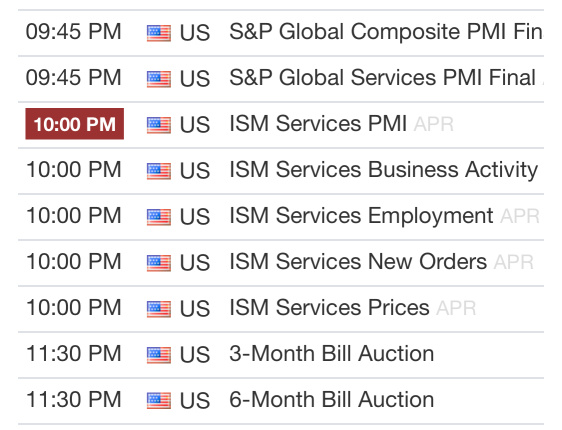Open ISM Services PMI APR event
Viewport: 562px width, 430px height.
[x=342, y=124]
